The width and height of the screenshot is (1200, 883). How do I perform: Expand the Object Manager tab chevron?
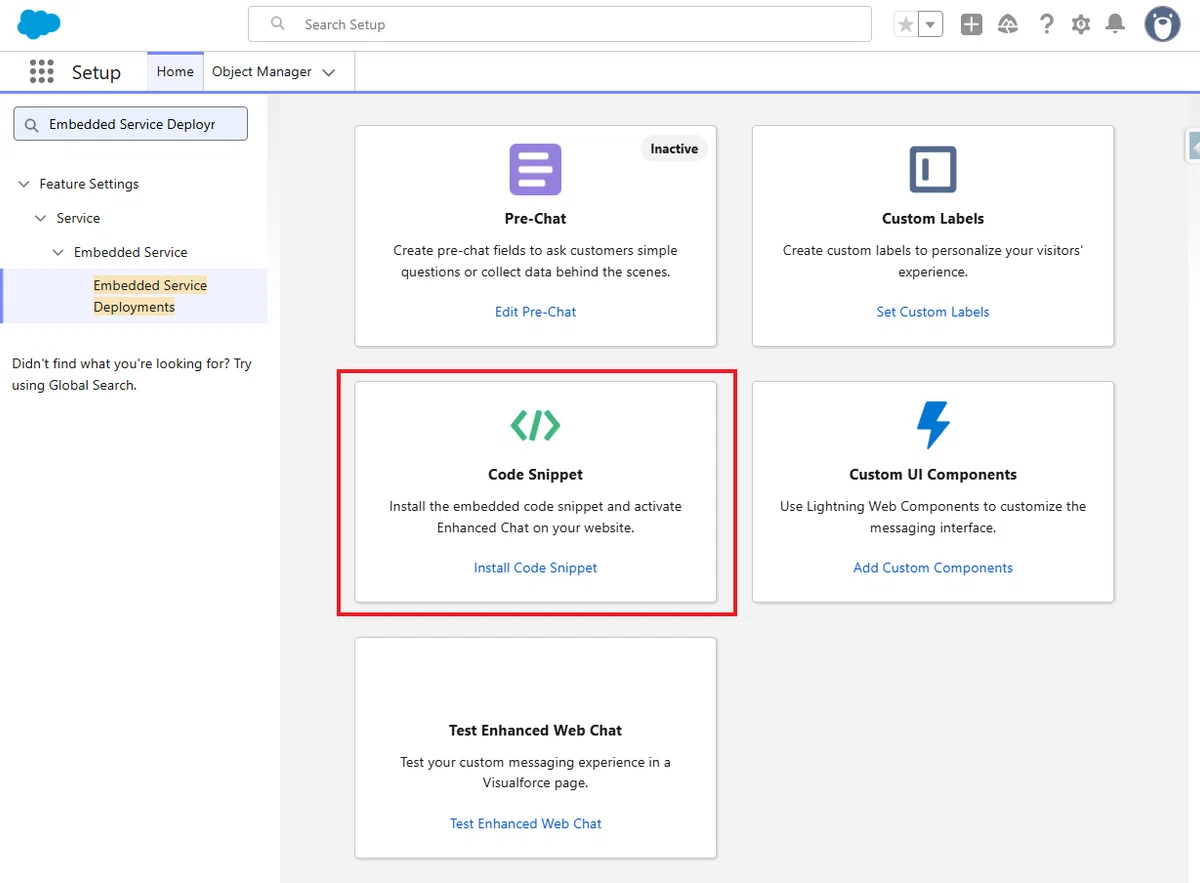[329, 72]
